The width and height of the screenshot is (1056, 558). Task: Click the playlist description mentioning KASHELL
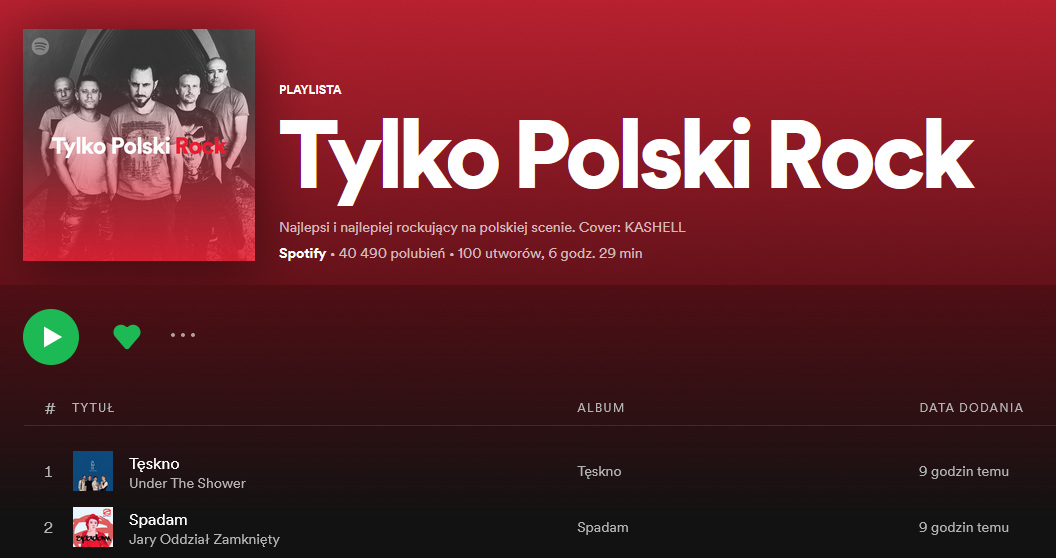pos(482,228)
